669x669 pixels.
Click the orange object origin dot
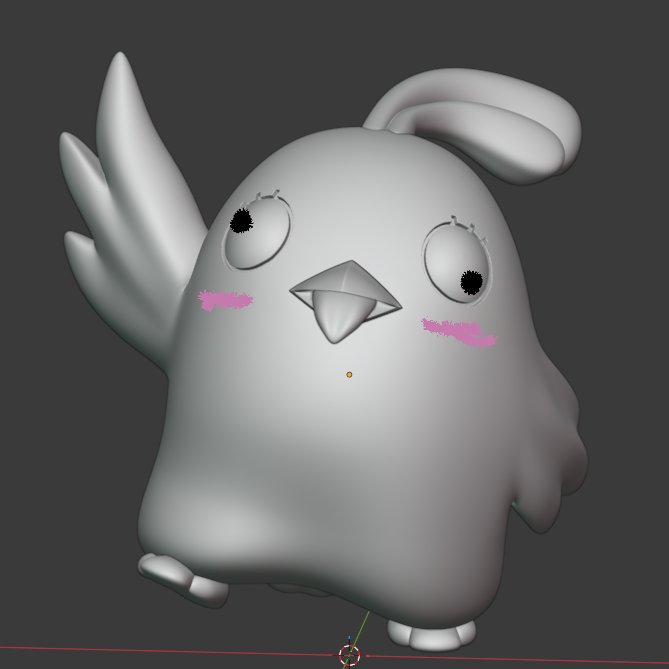[x=349, y=375]
